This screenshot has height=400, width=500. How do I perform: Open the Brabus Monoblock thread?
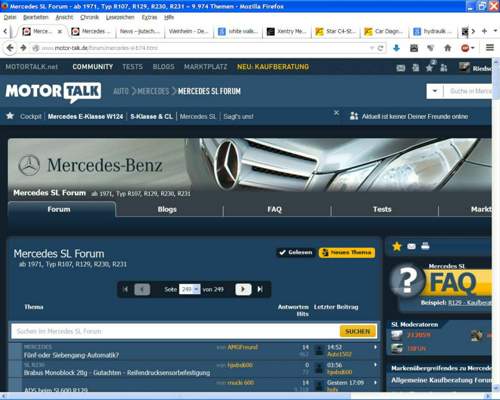[117, 373]
